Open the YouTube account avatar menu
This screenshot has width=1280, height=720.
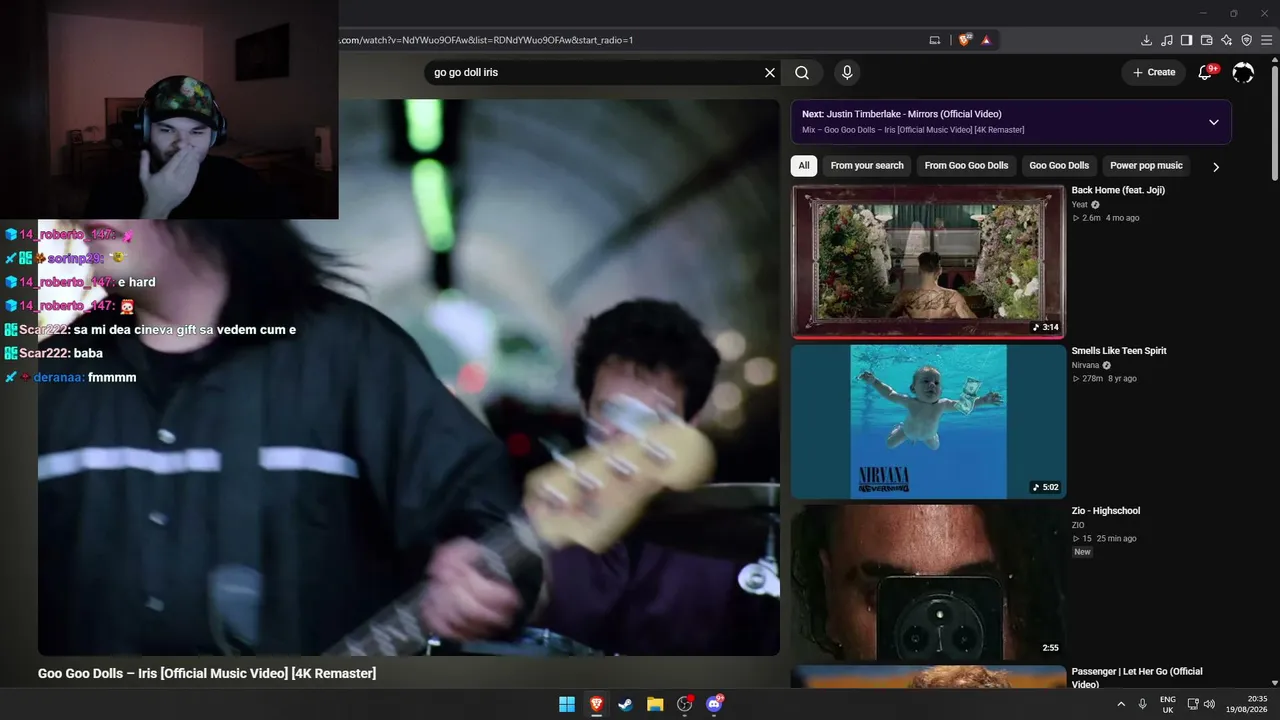1243,73
